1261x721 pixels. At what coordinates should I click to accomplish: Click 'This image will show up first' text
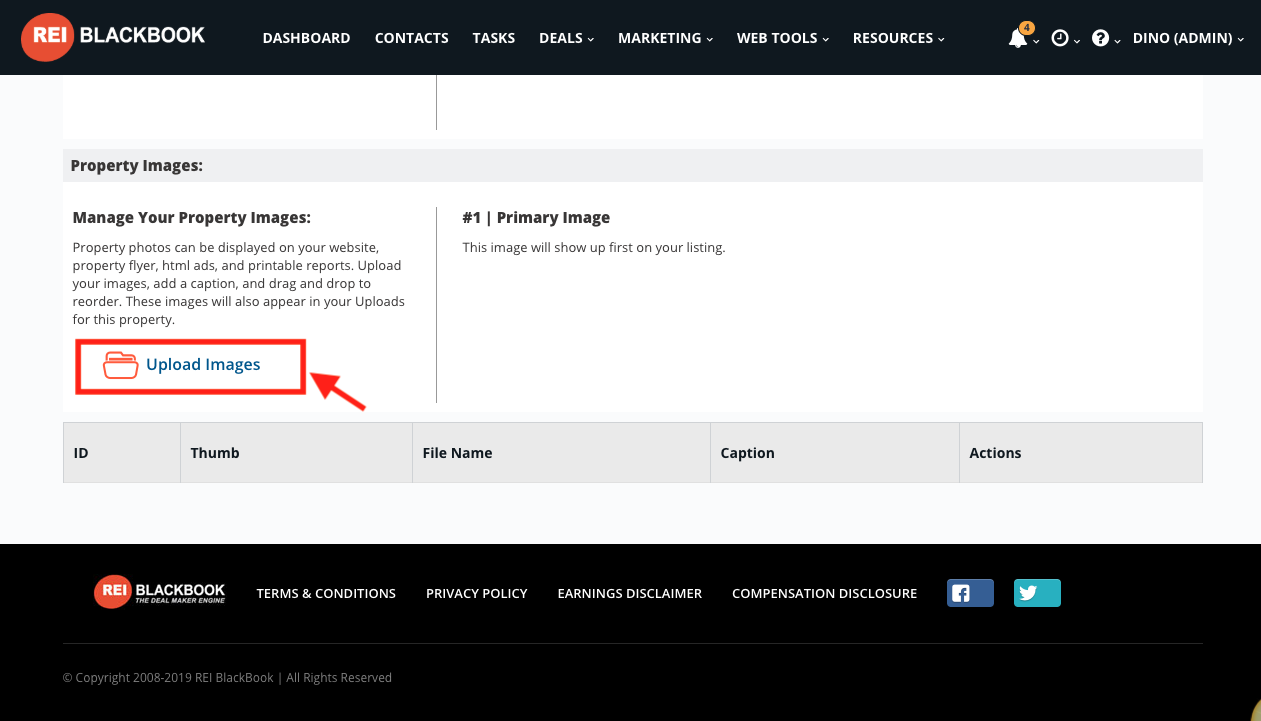click(x=594, y=248)
